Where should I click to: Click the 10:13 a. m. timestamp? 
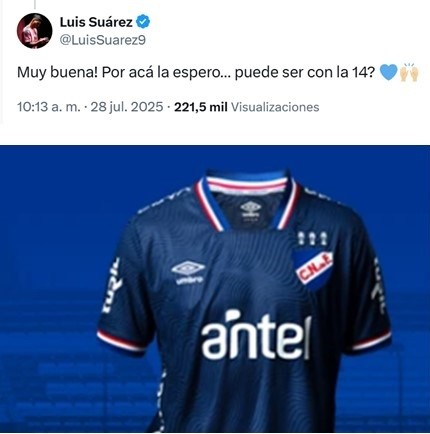[49, 107]
